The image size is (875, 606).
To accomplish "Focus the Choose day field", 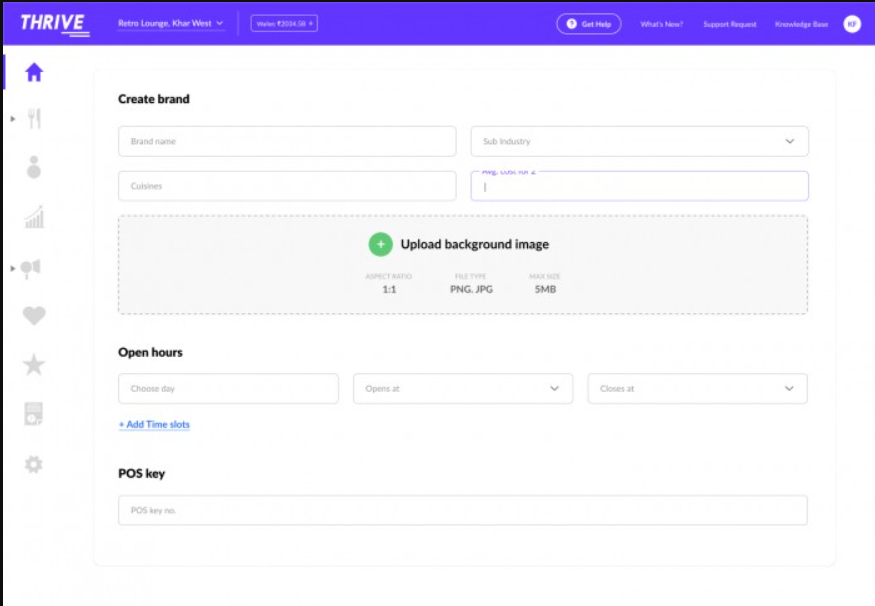I will pyautogui.click(x=228, y=388).
